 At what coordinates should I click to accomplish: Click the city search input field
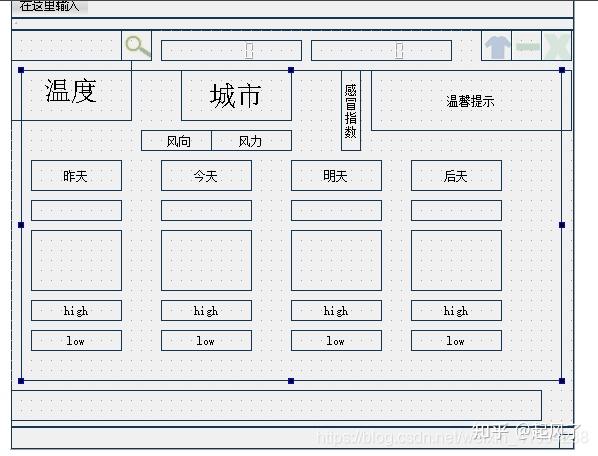(66, 46)
